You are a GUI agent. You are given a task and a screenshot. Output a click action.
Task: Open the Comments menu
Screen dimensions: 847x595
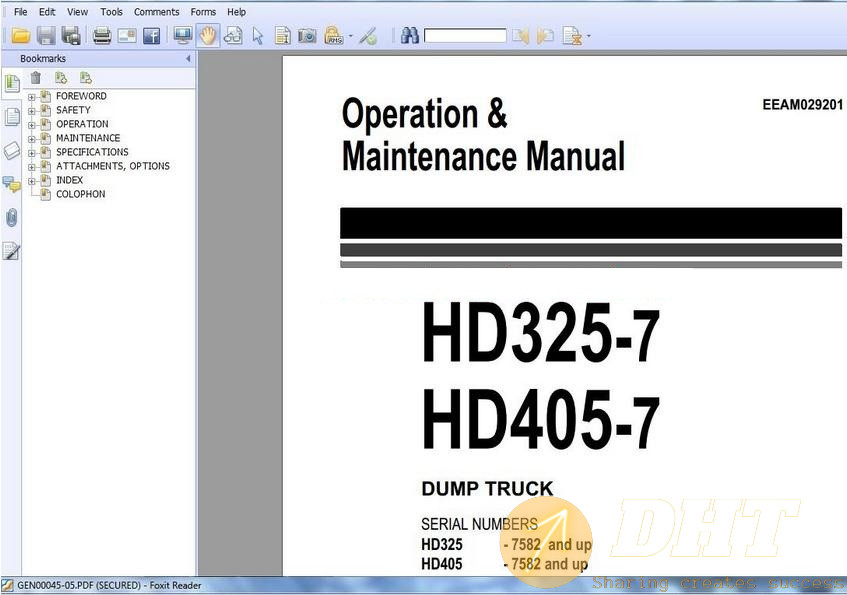coord(157,12)
